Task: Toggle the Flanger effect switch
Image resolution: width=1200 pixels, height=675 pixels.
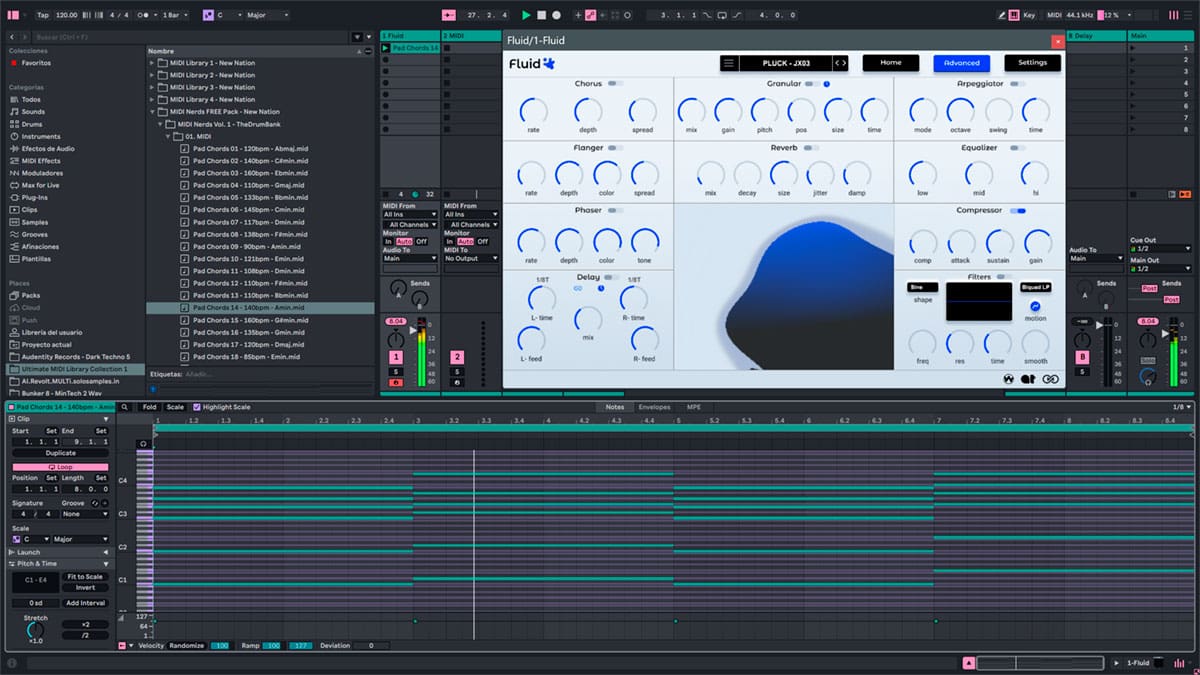Action: point(614,148)
